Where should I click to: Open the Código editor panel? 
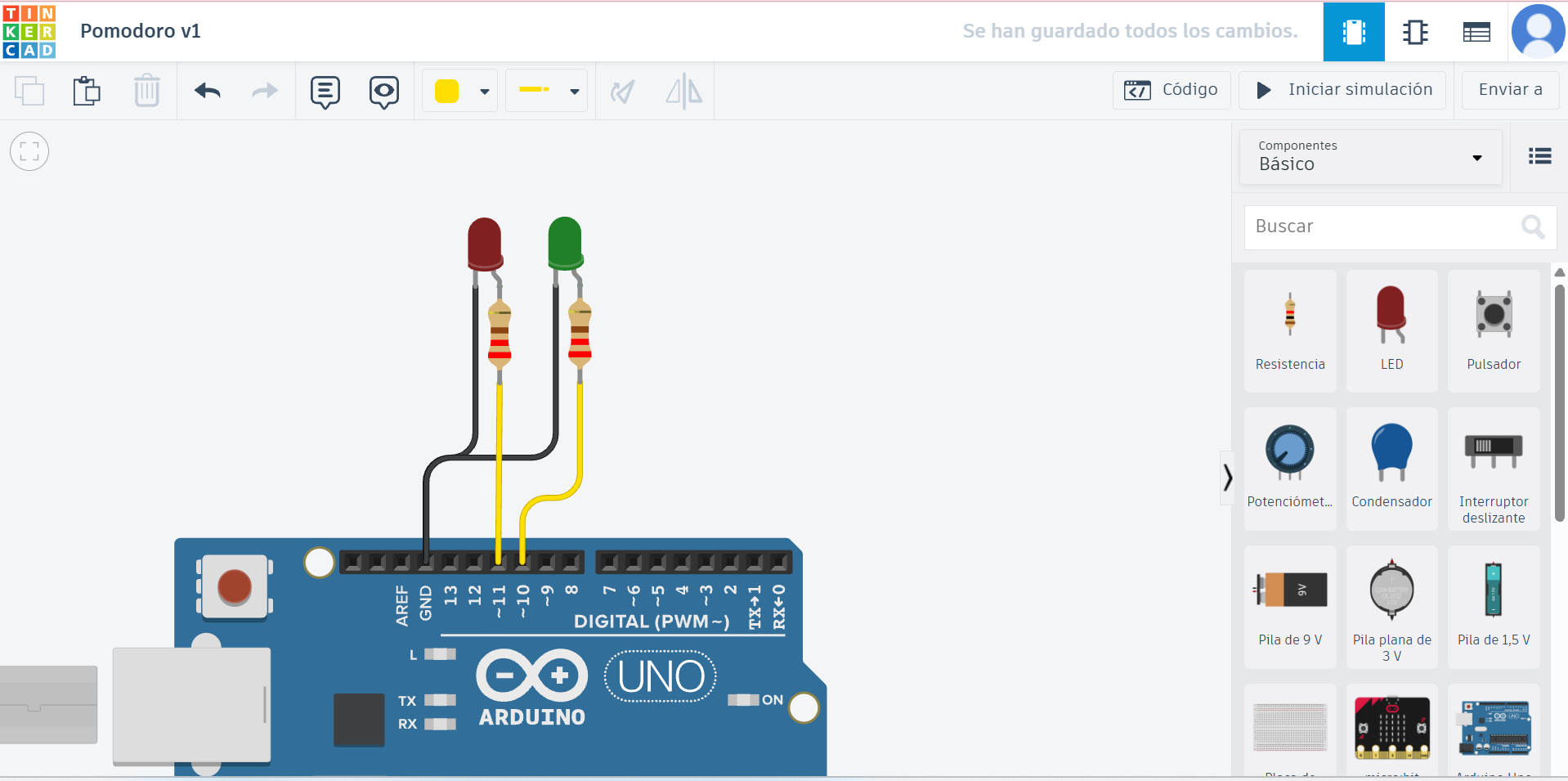(x=1171, y=90)
